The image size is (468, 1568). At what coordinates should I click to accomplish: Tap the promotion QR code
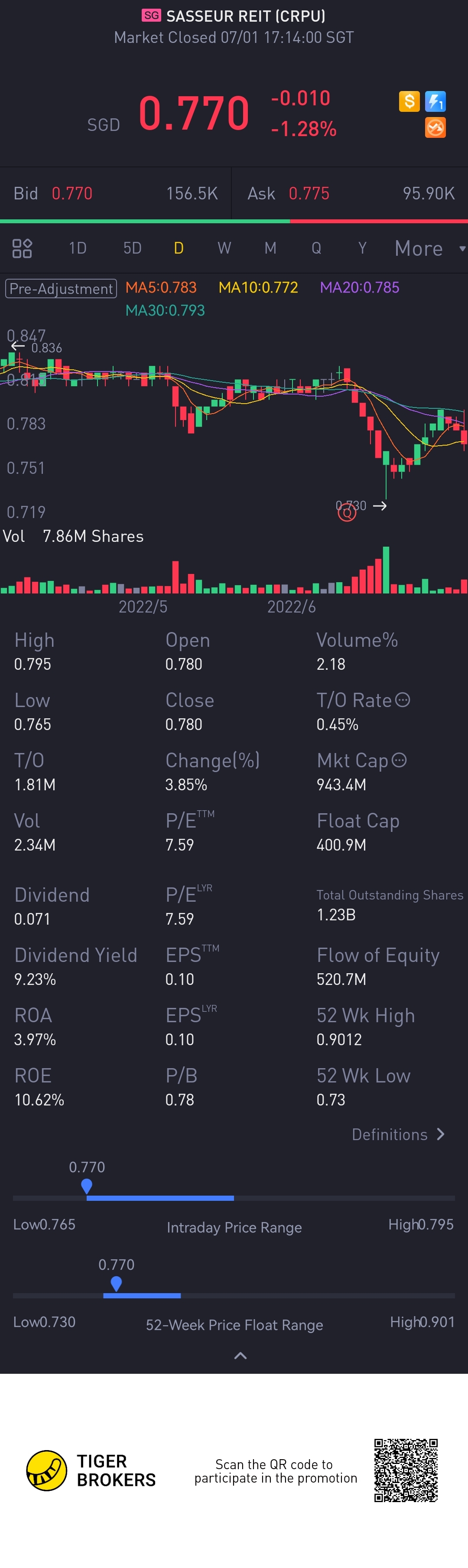pos(406,1470)
